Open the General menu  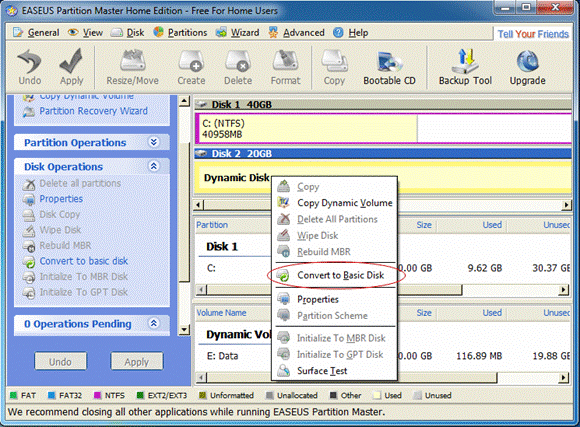[36, 33]
